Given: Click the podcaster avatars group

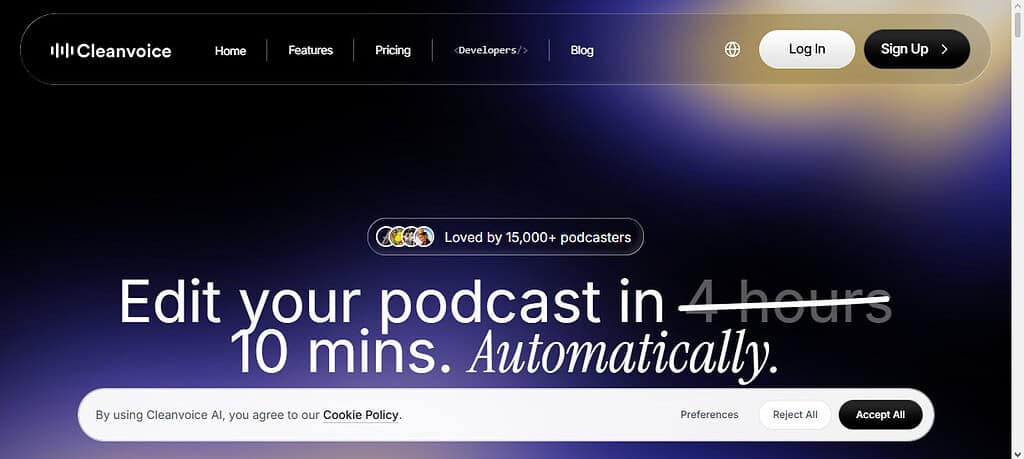Looking at the screenshot, I should click(406, 237).
